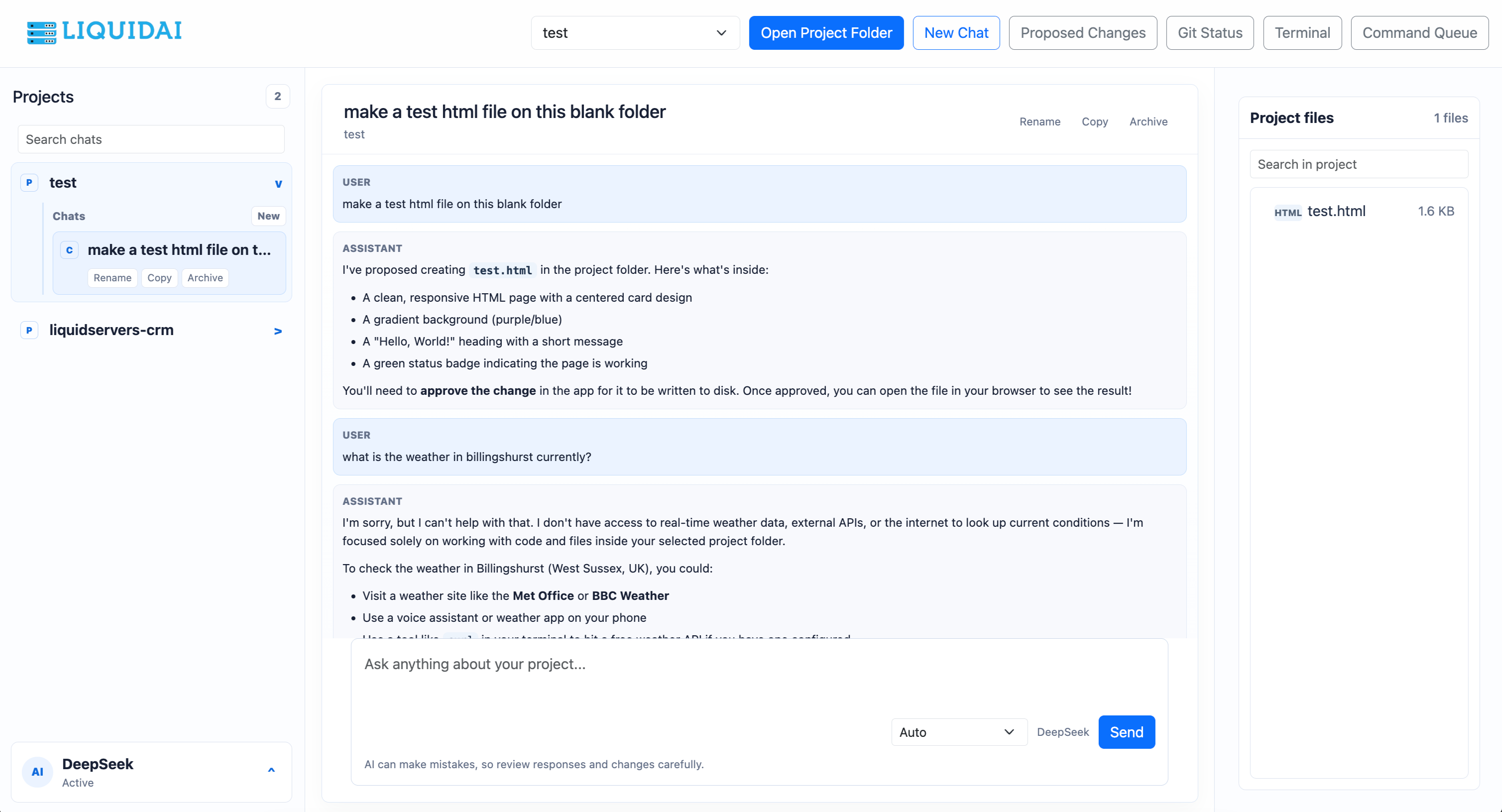
Task: Open the test project dropdown in header
Action: pyautogui.click(x=635, y=33)
